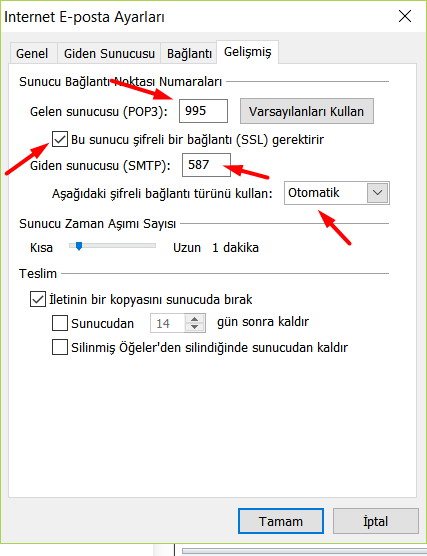The height and width of the screenshot is (556, 427).
Task: Open the Otomatik encryption type dropdown
Action: pyautogui.click(x=337, y=193)
